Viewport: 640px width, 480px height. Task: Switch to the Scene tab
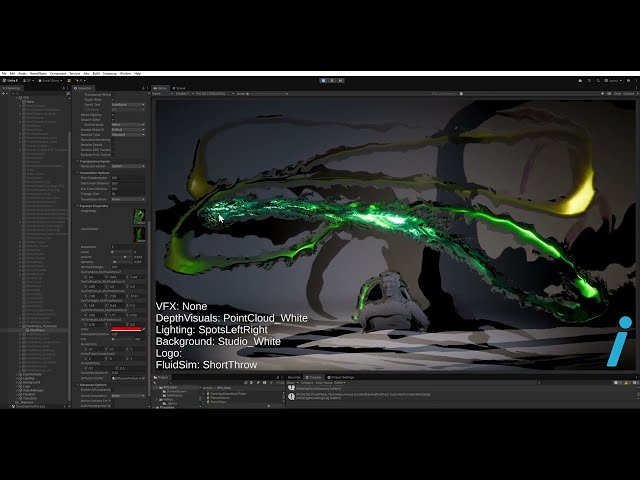pyautogui.click(x=179, y=88)
